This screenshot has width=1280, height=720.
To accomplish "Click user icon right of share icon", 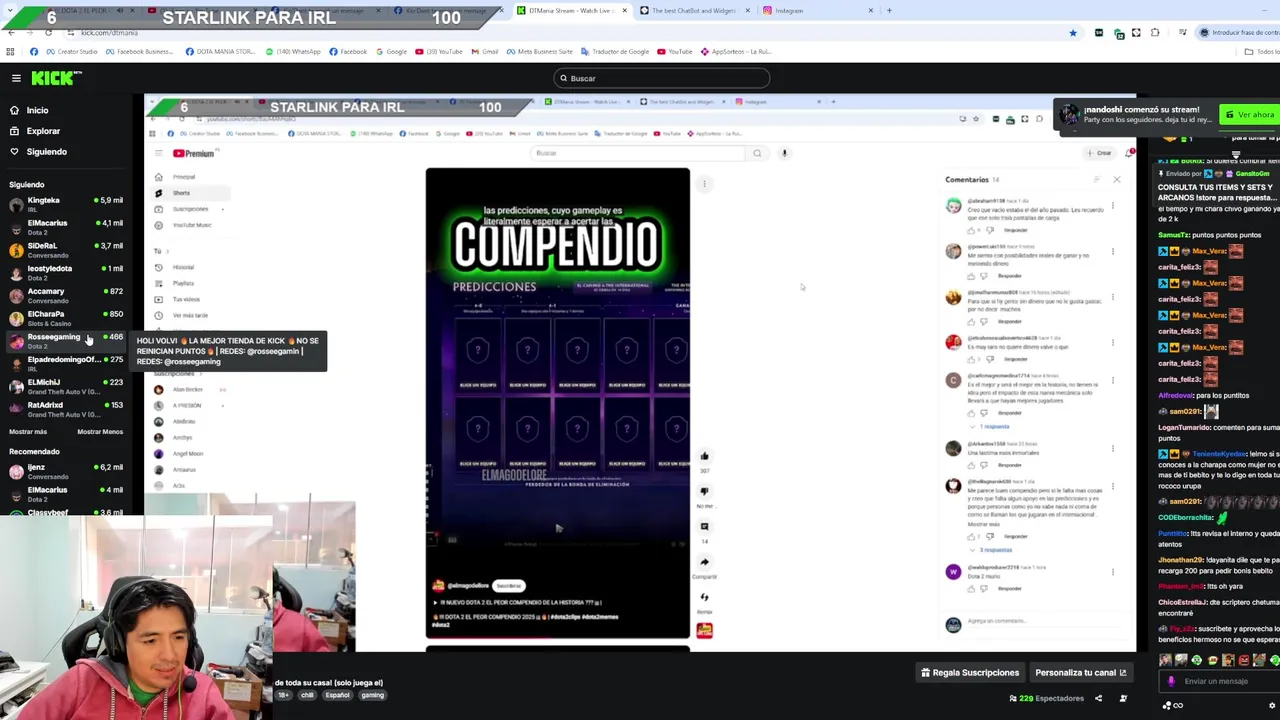I will [1123, 699].
